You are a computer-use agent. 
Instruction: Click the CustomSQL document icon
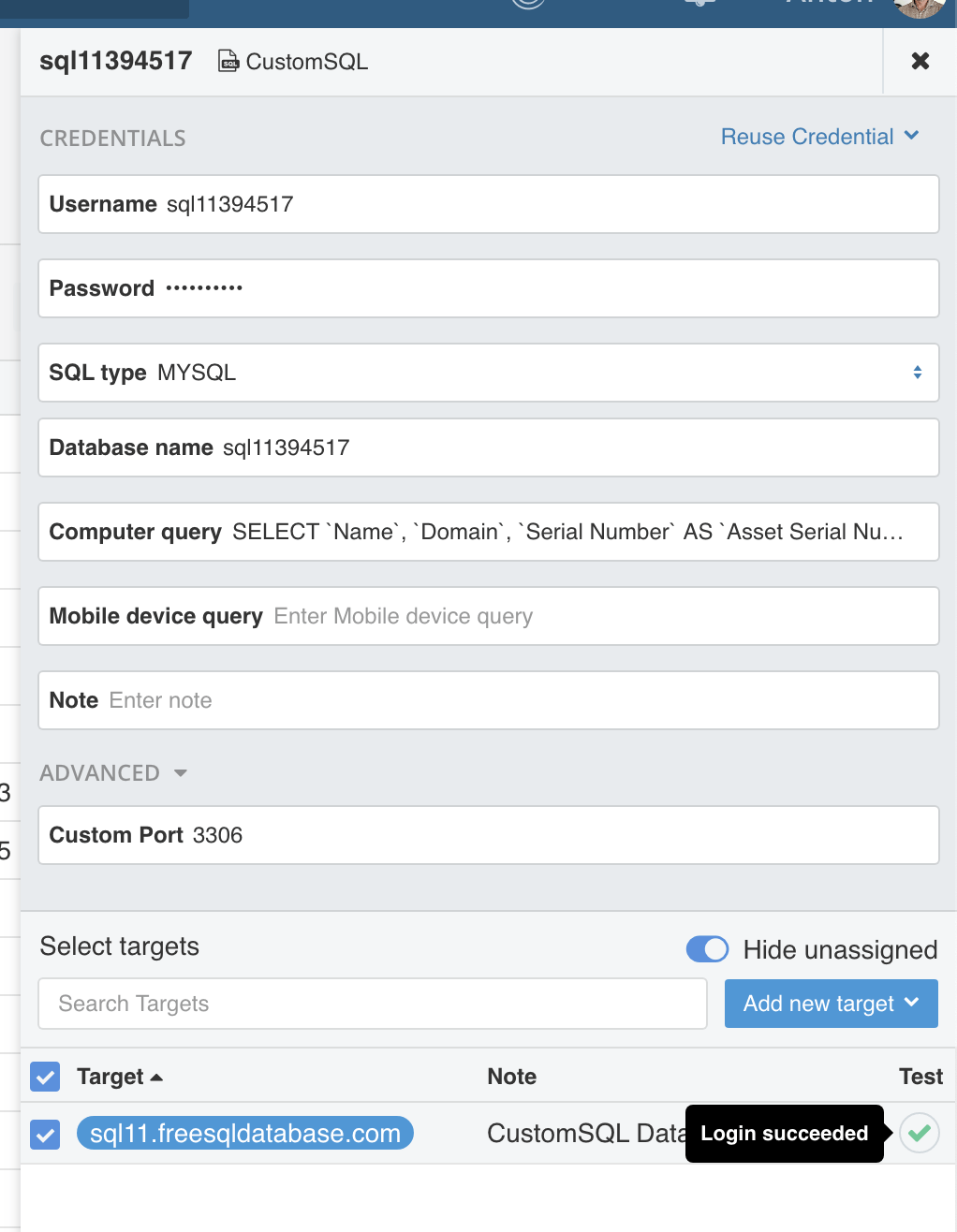pyautogui.click(x=228, y=62)
